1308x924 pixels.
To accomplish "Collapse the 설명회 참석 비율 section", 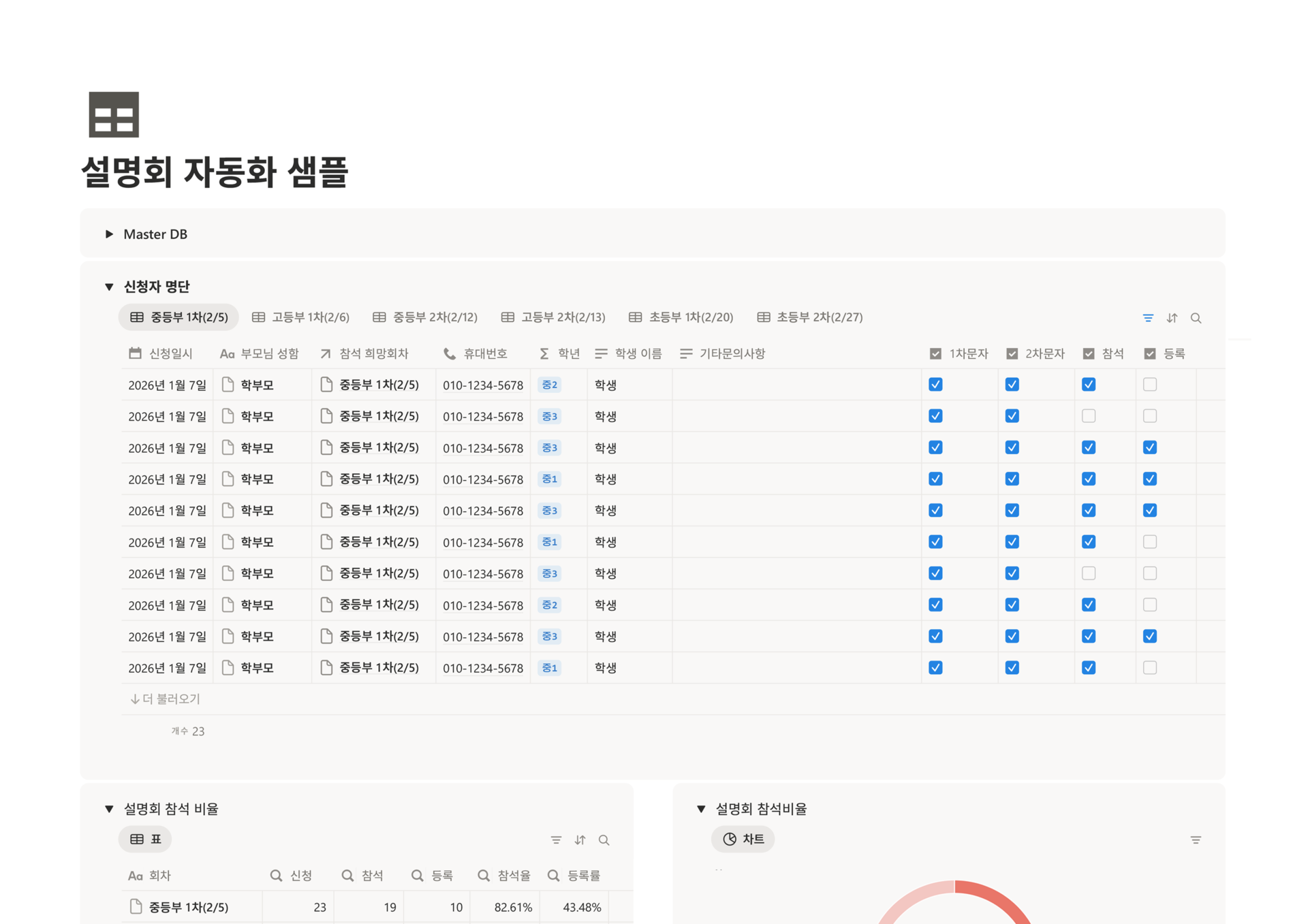I will [110, 808].
